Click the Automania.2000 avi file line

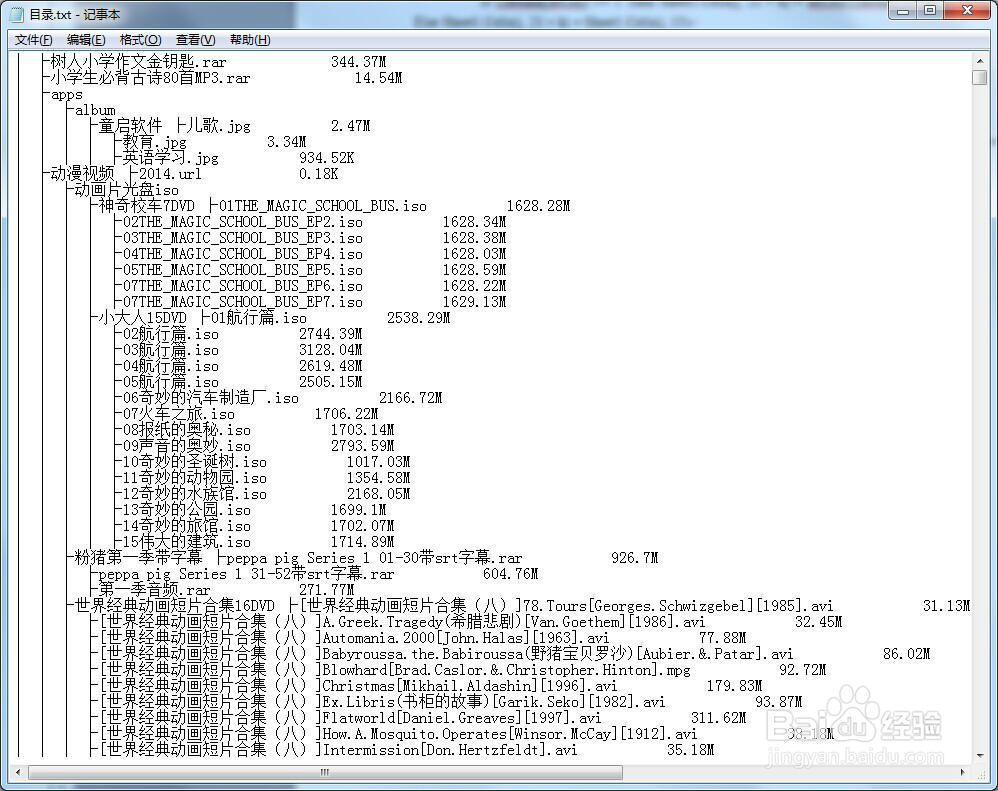(x=354, y=638)
